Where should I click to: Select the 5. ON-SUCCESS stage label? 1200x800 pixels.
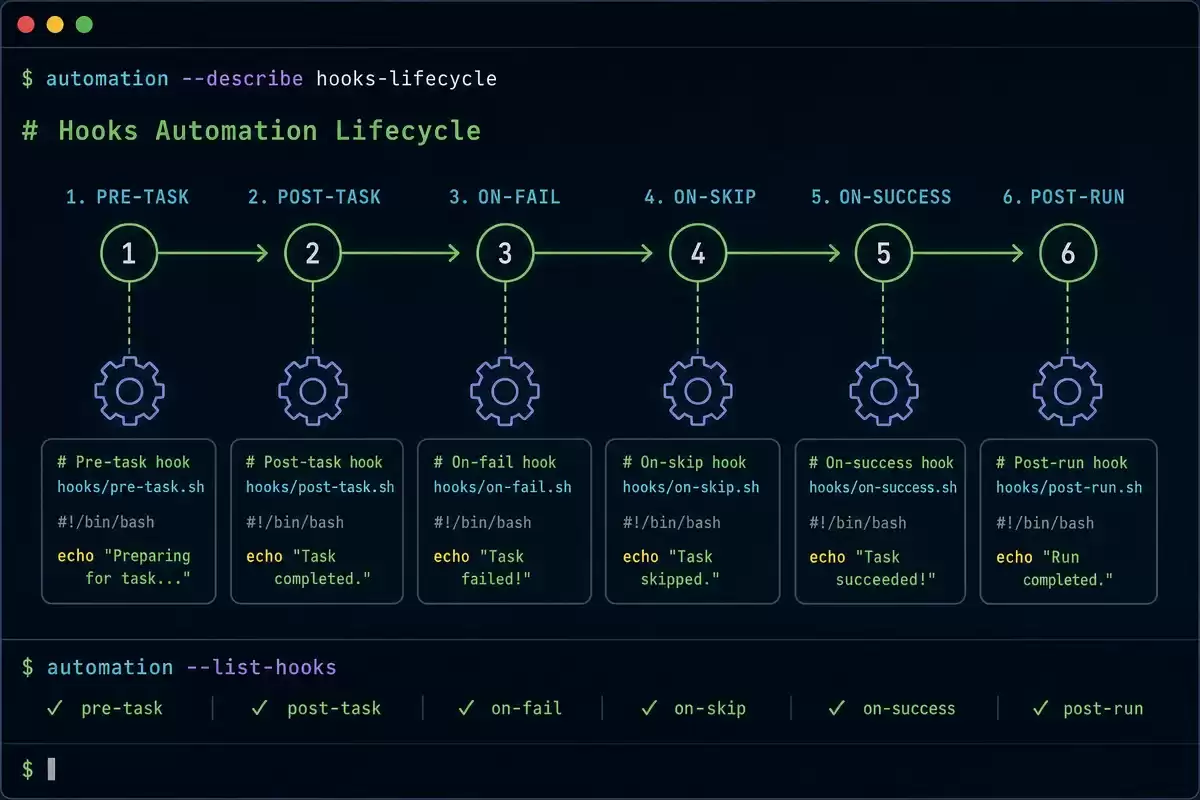pos(881,197)
